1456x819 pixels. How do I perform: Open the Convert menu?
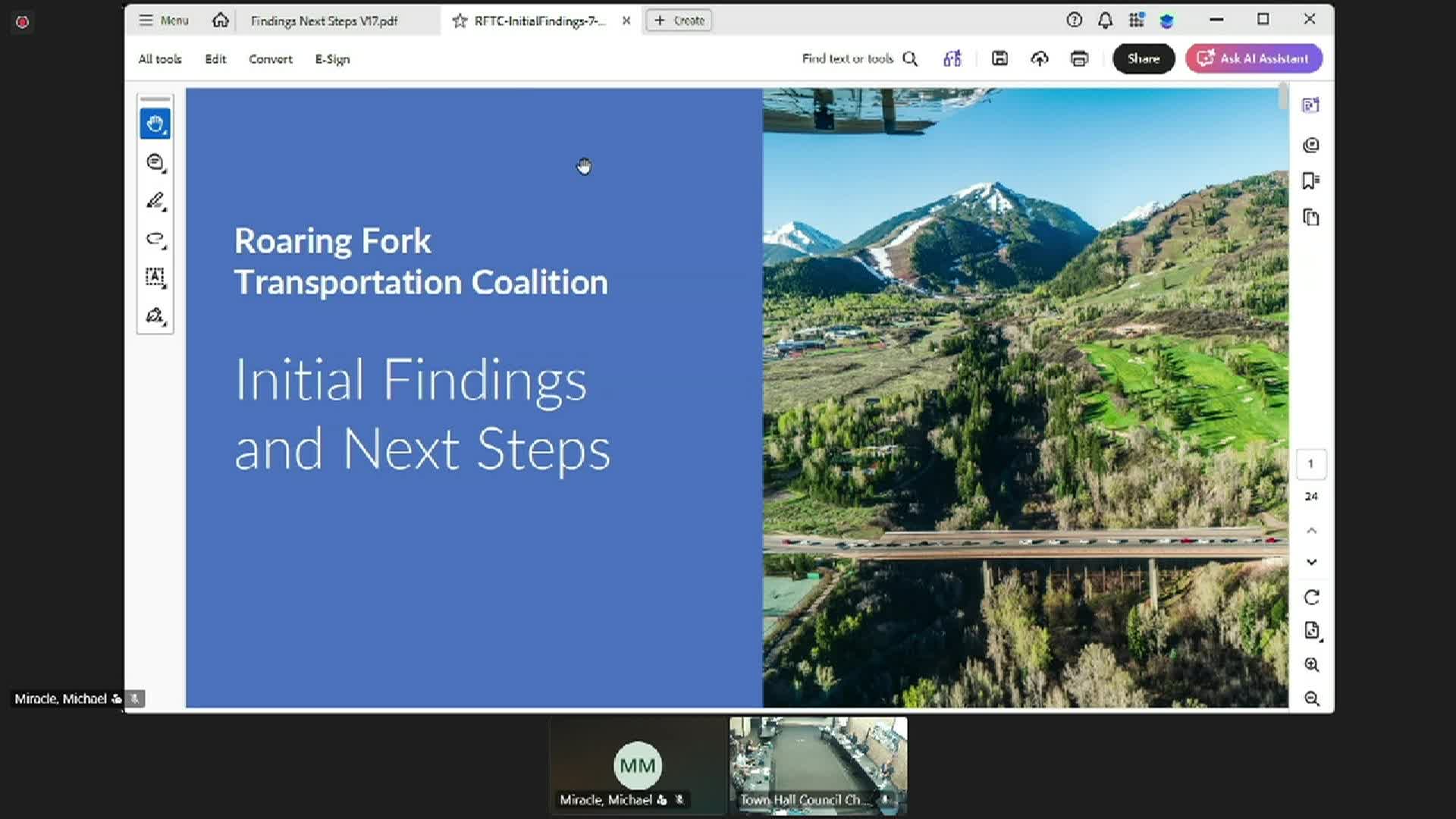[x=271, y=59]
